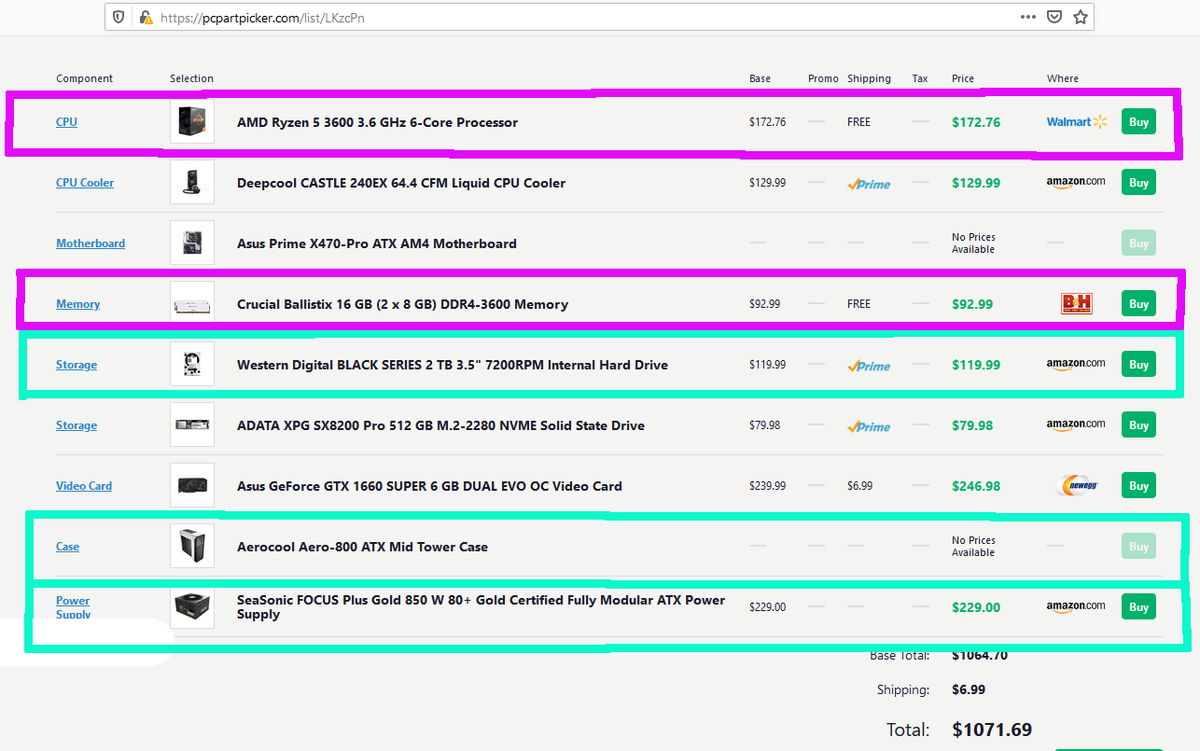Click ADATA XPG SX8200 Pro product name

(x=441, y=425)
